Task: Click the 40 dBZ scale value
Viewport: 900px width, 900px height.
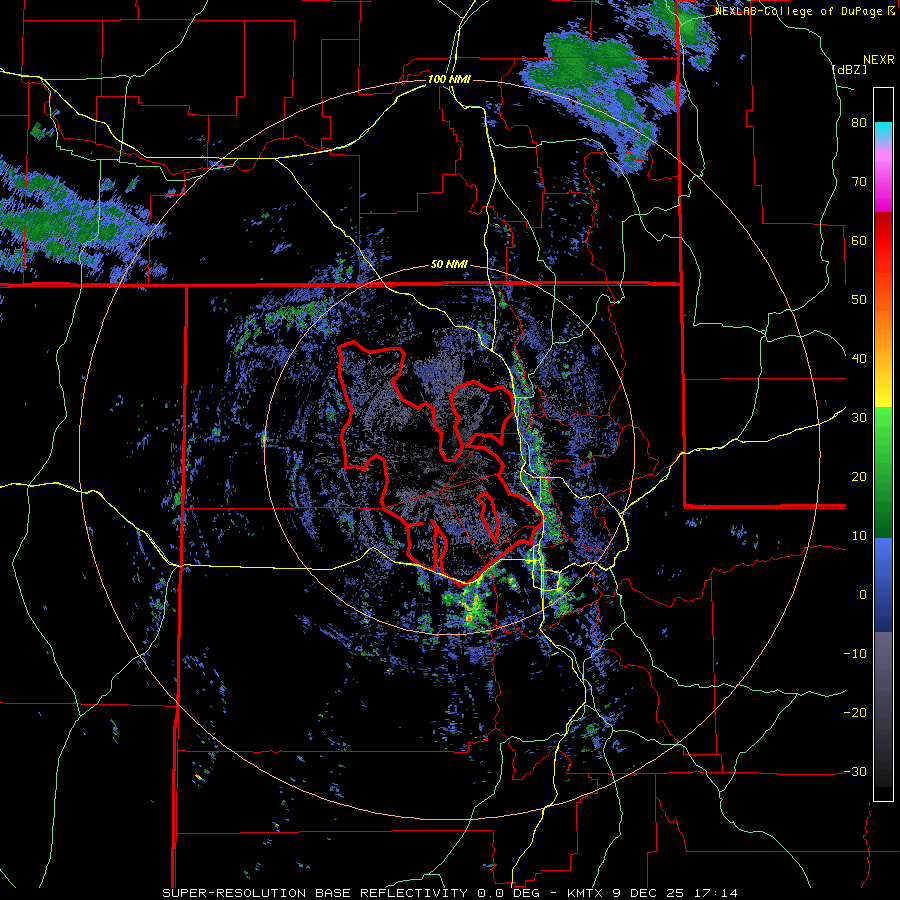Action: [x=859, y=359]
